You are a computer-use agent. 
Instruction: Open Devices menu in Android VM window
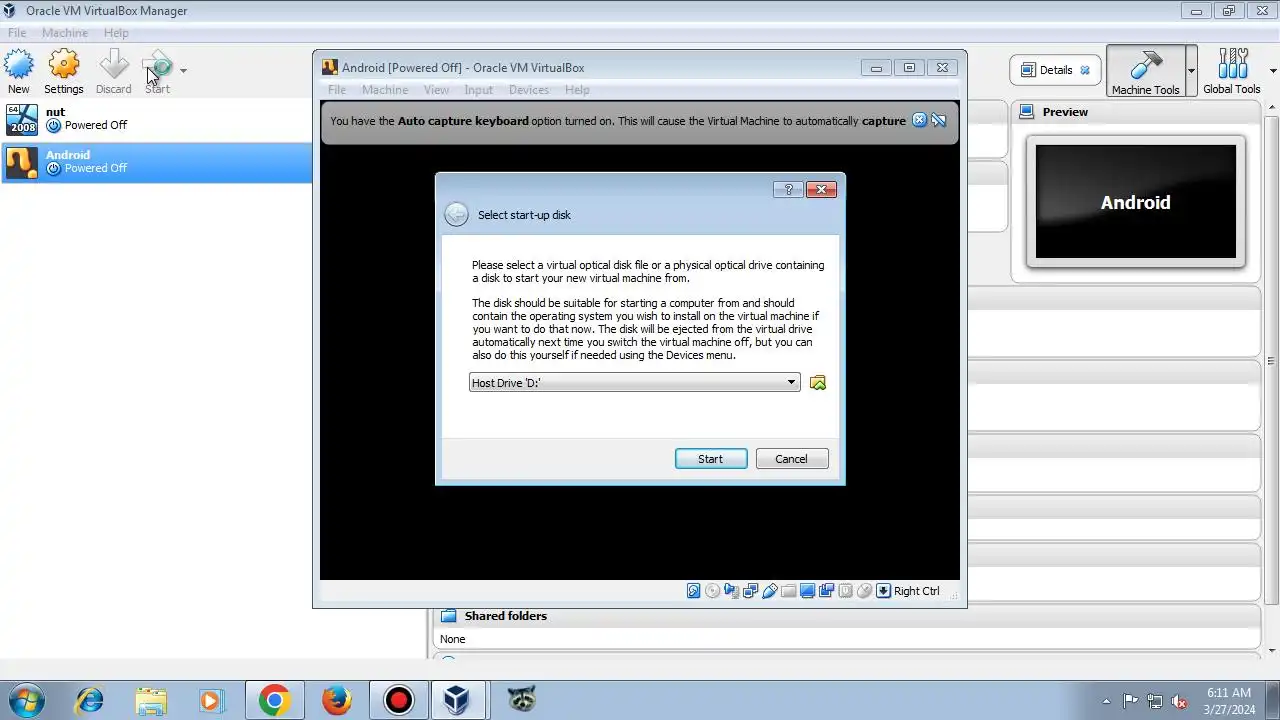(529, 90)
